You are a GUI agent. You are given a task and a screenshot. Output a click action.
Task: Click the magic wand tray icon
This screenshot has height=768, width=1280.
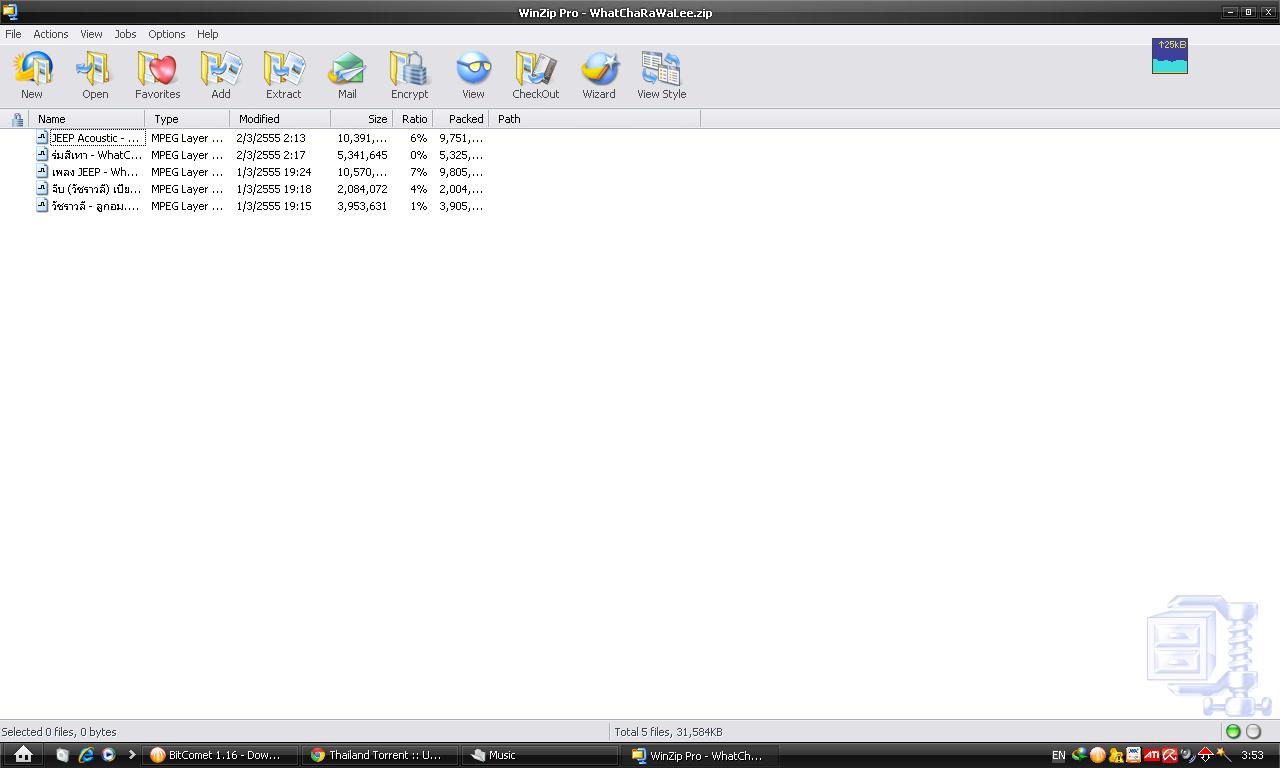pyautogui.click(x=1223, y=755)
